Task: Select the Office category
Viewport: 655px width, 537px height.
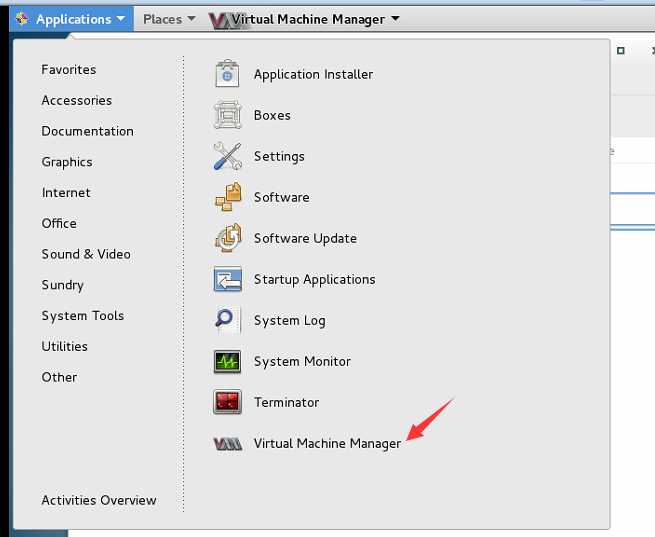Action: click(x=59, y=223)
